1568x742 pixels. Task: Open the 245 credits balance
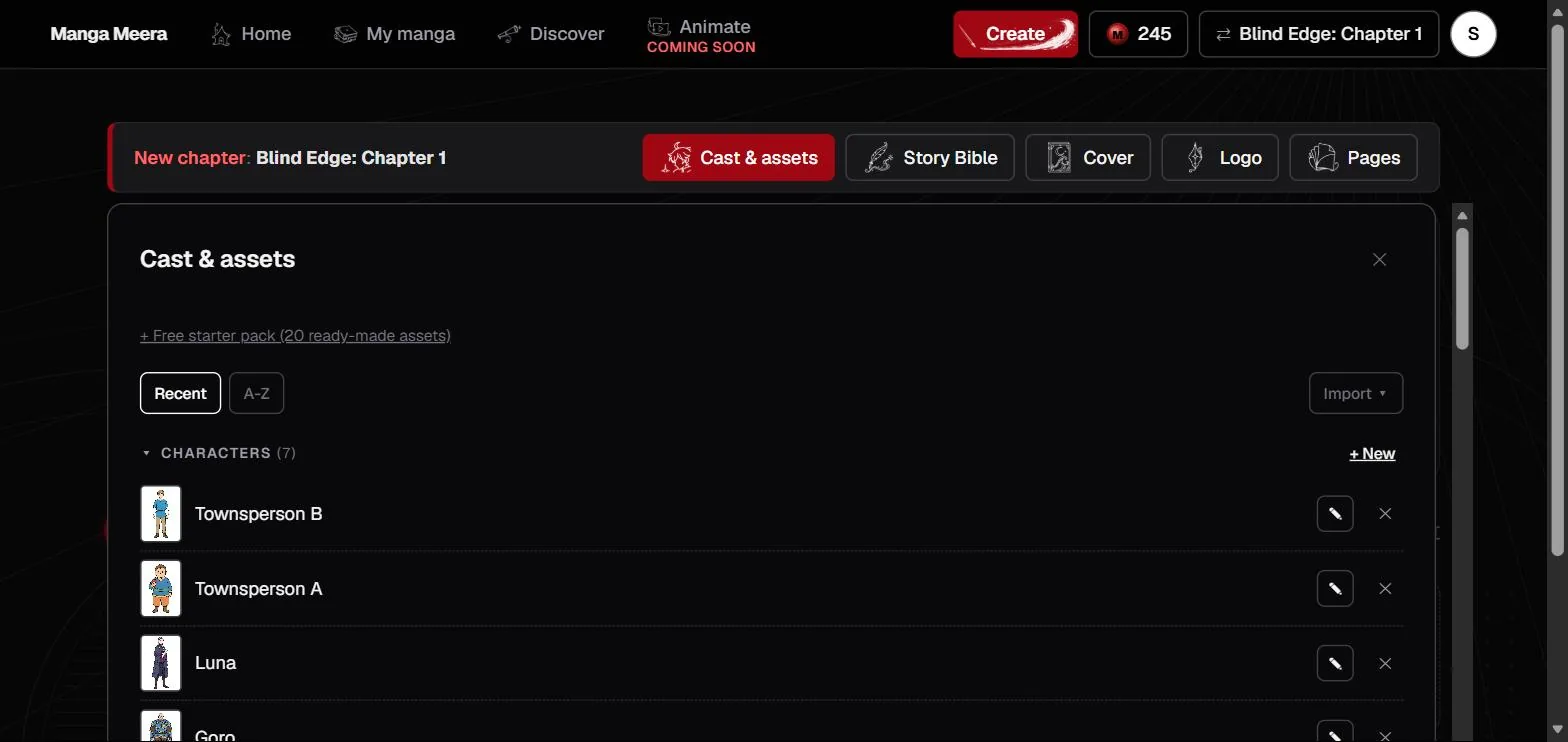click(x=1138, y=34)
